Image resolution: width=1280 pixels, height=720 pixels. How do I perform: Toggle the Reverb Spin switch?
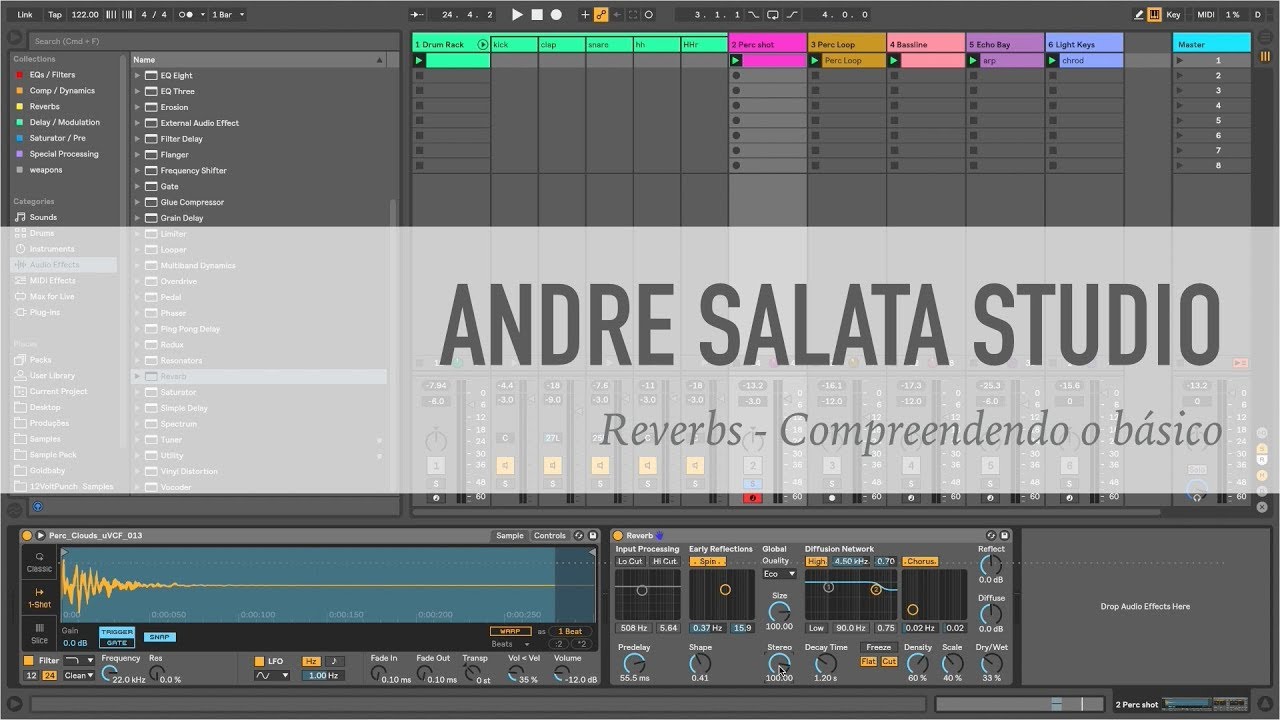tap(707, 561)
